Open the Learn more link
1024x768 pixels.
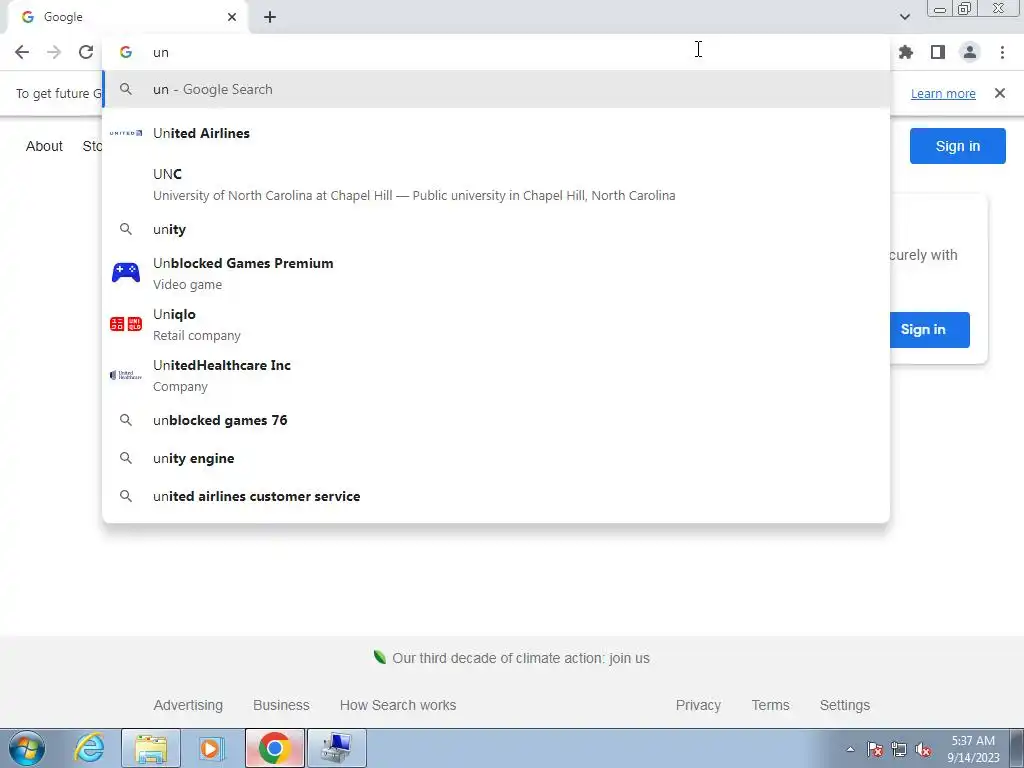[x=943, y=93]
